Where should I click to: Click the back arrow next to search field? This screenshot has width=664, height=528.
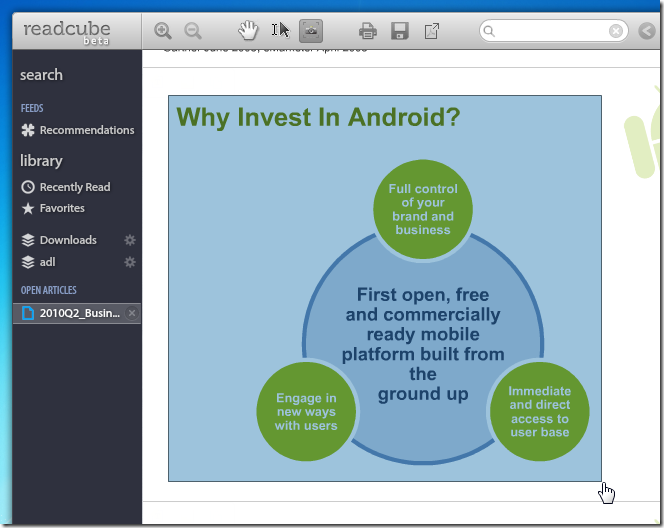[645, 31]
